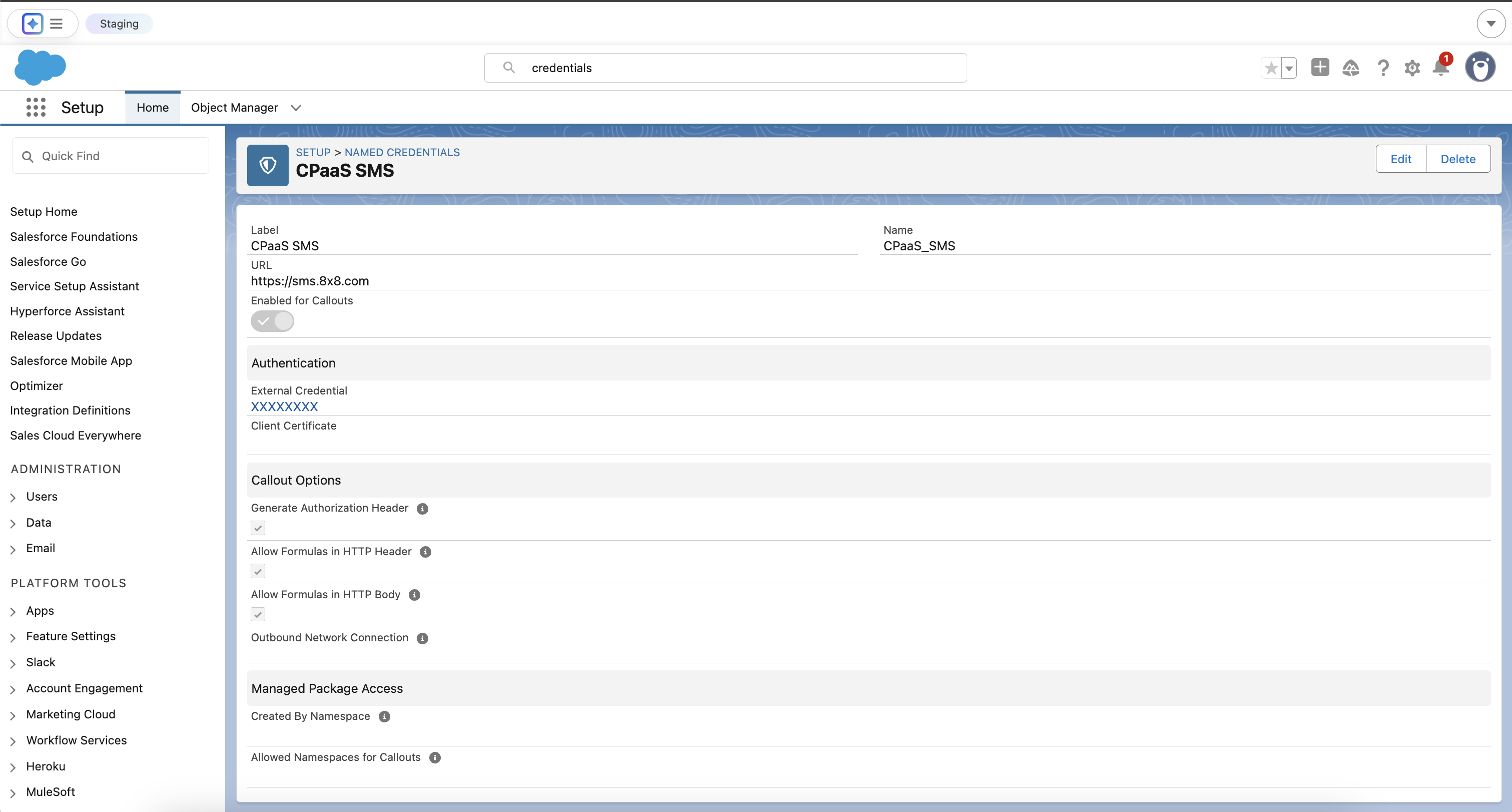The image size is (1512, 812).
Task: Click the favorites star icon
Action: (1271, 68)
